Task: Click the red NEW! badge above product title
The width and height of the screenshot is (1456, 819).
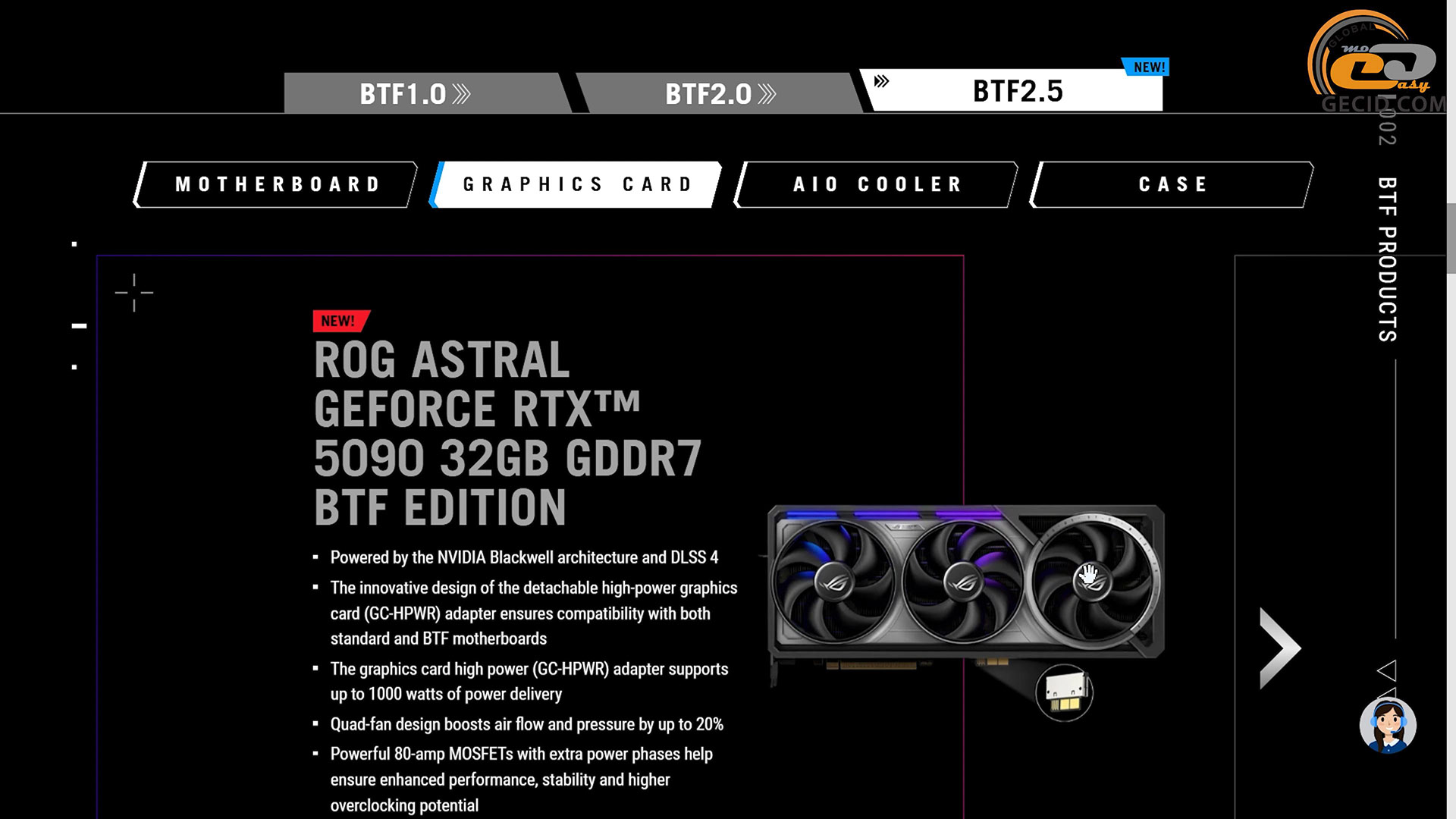Action: (340, 321)
